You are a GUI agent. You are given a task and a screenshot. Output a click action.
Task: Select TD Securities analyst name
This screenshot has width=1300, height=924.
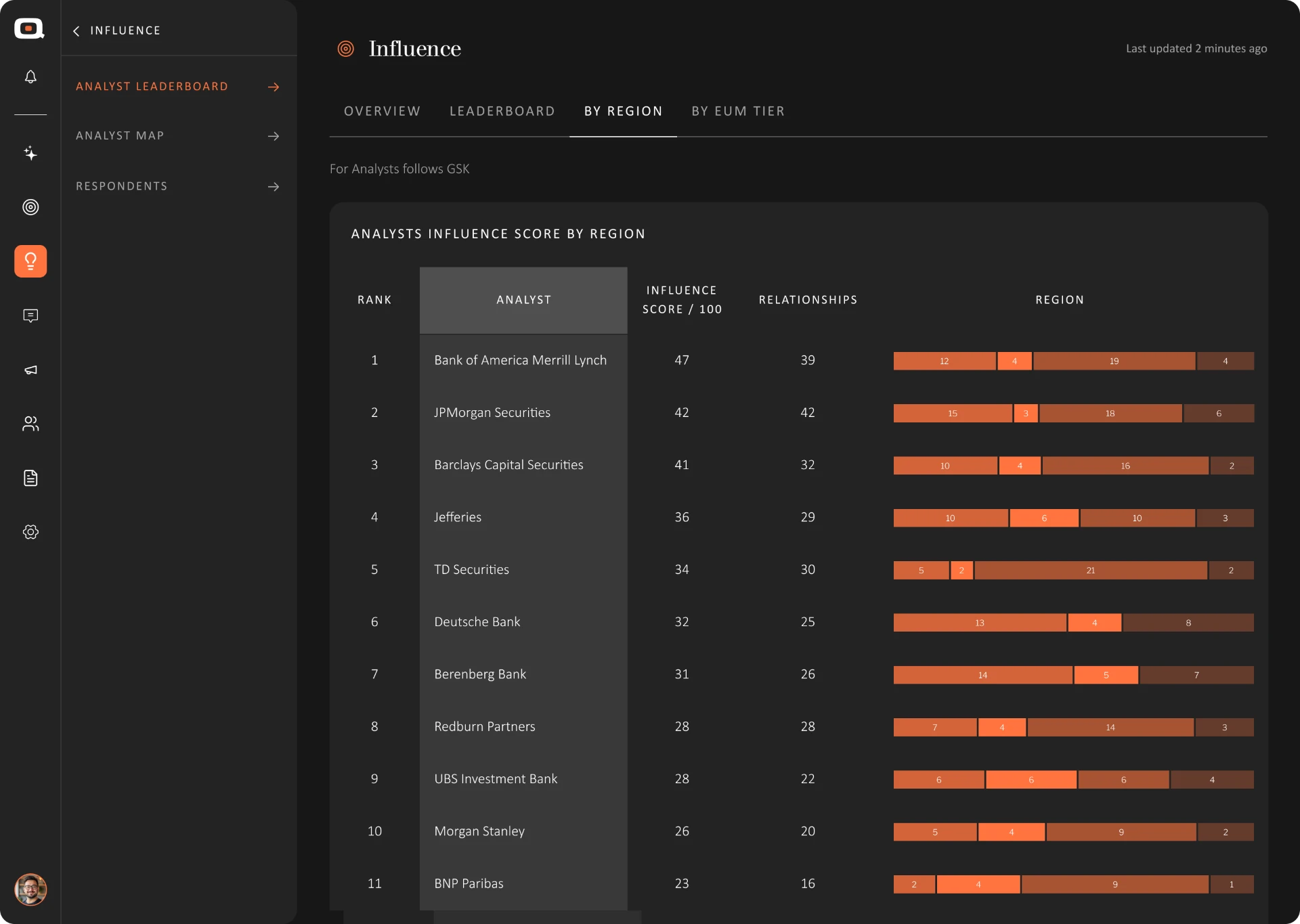471,570
